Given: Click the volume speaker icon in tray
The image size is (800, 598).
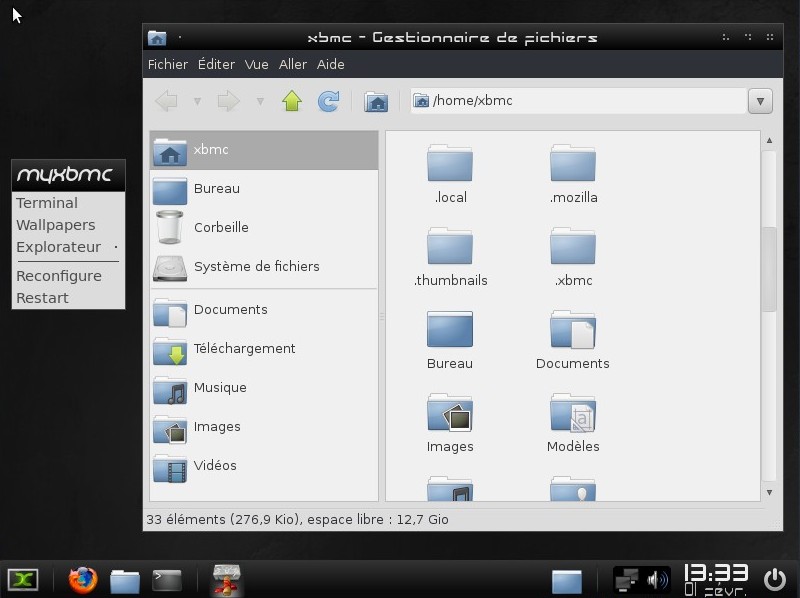Looking at the screenshot, I should click(x=657, y=580).
